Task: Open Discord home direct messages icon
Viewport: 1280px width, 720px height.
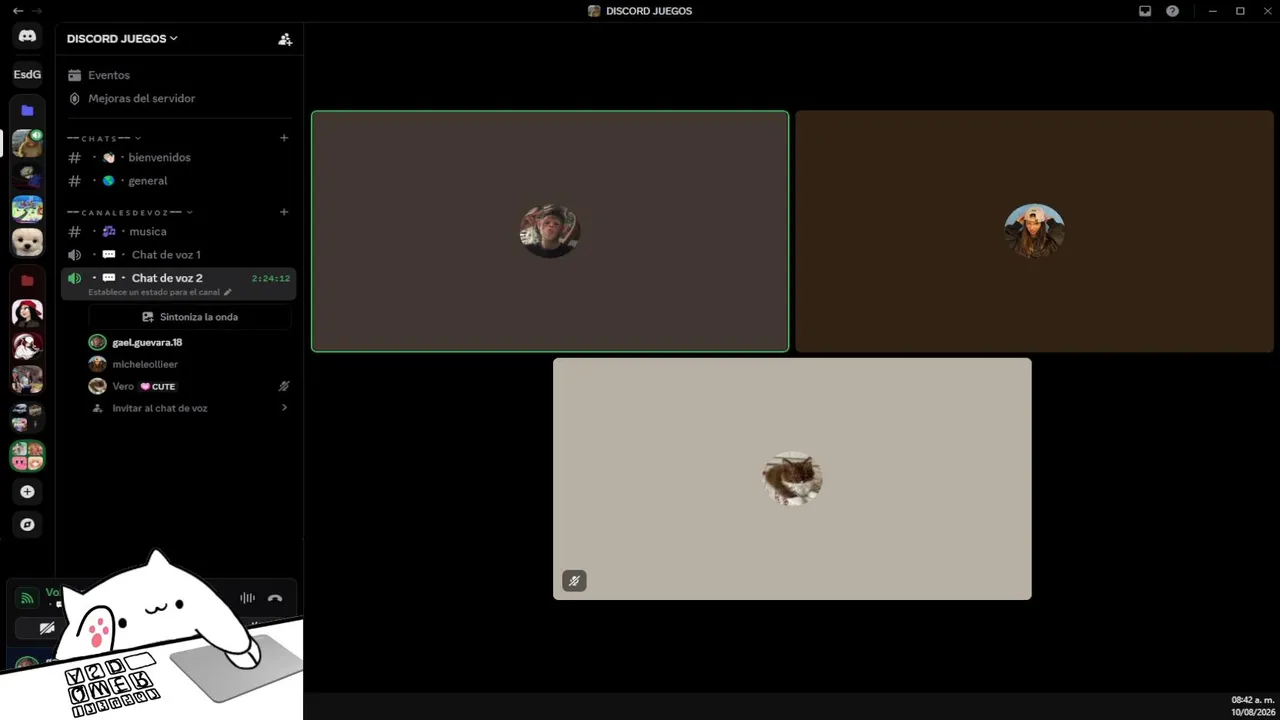Action: [x=27, y=36]
